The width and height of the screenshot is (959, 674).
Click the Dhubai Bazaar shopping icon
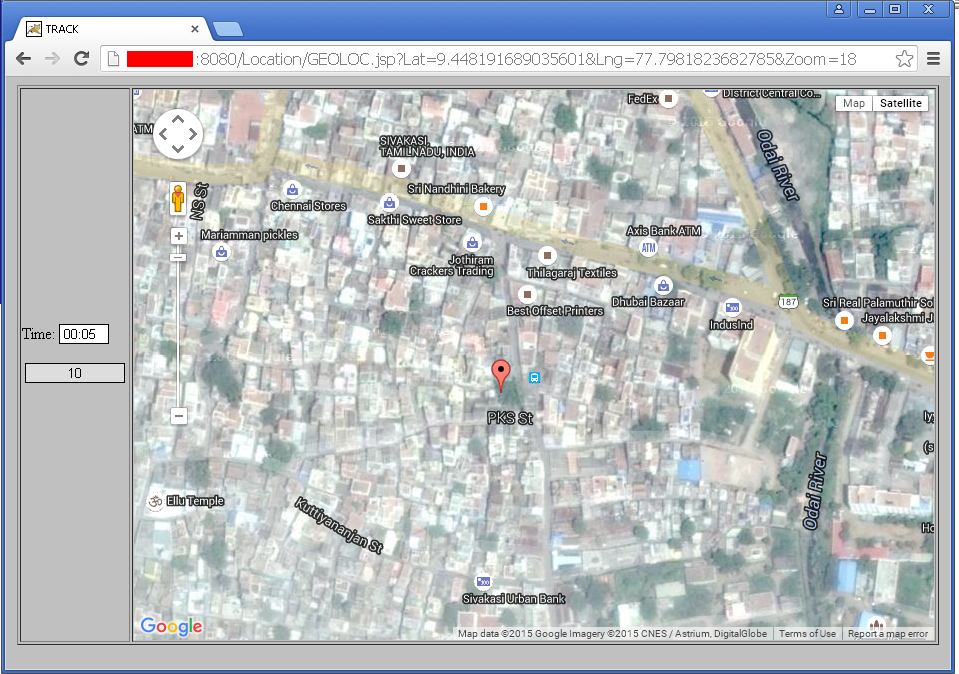pos(663,285)
